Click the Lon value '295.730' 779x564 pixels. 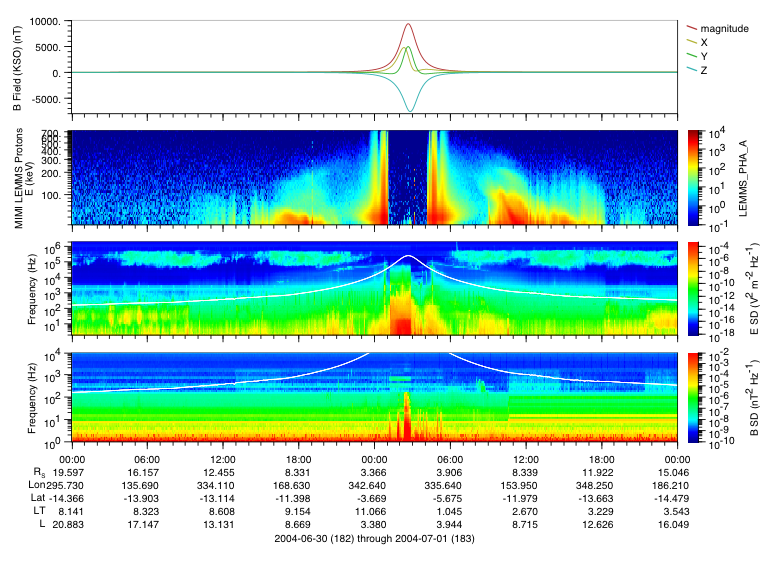click(x=65, y=485)
